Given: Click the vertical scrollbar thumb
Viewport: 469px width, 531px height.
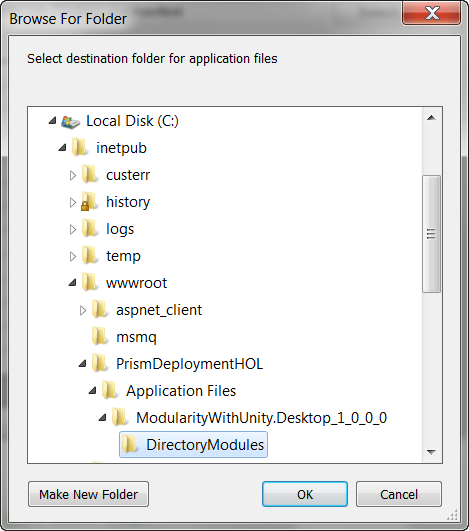Looking at the screenshot, I should 431,234.
